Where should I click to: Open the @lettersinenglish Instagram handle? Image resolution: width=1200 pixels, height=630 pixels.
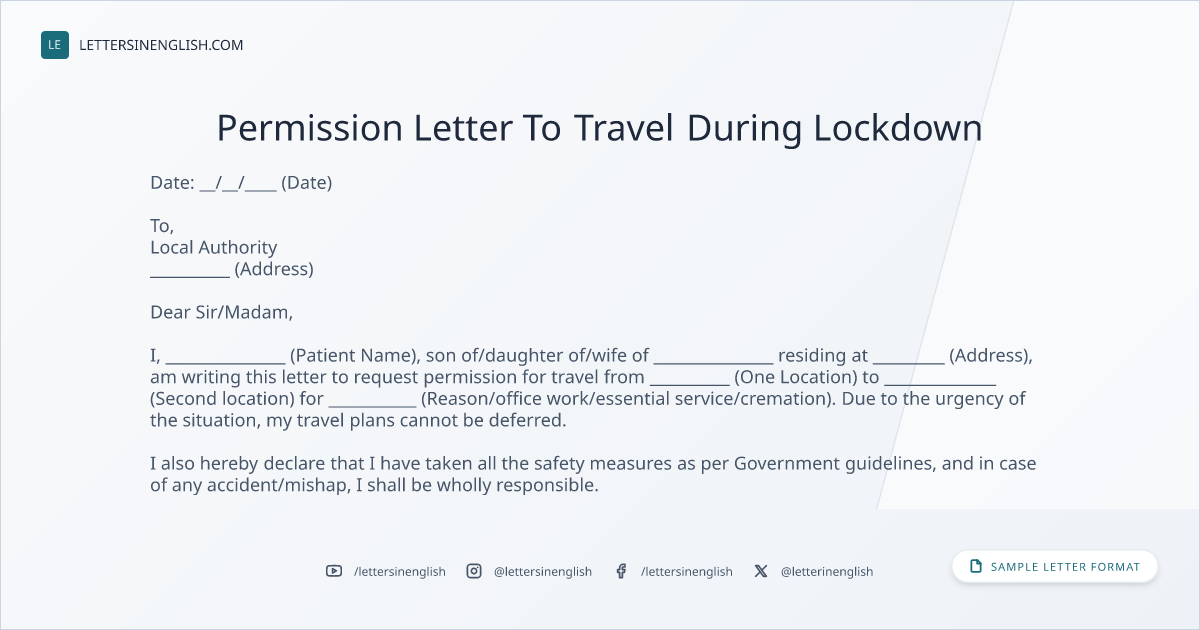tap(543, 571)
